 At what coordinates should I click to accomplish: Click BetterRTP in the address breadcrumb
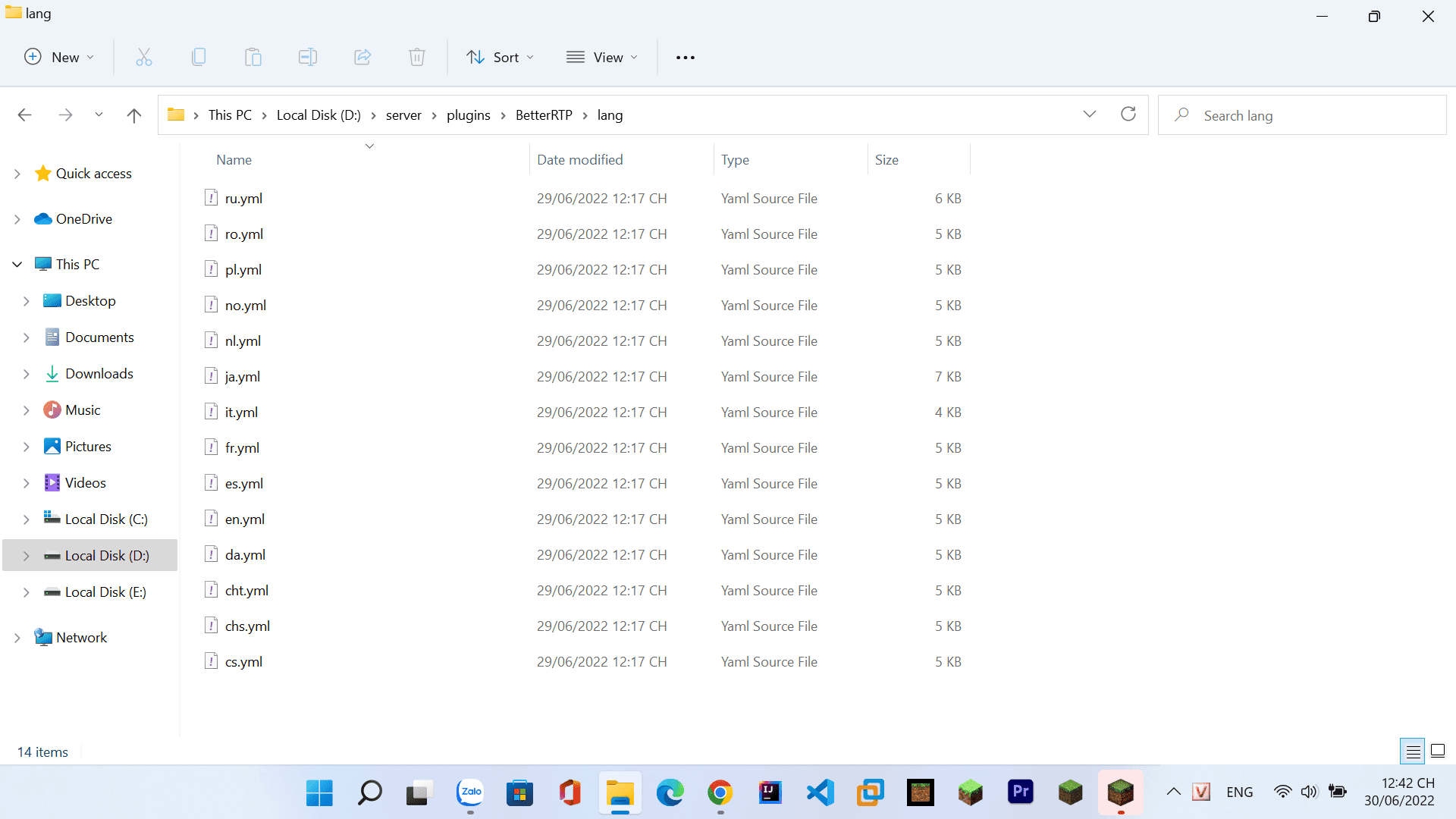pyautogui.click(x=544, y=115)
